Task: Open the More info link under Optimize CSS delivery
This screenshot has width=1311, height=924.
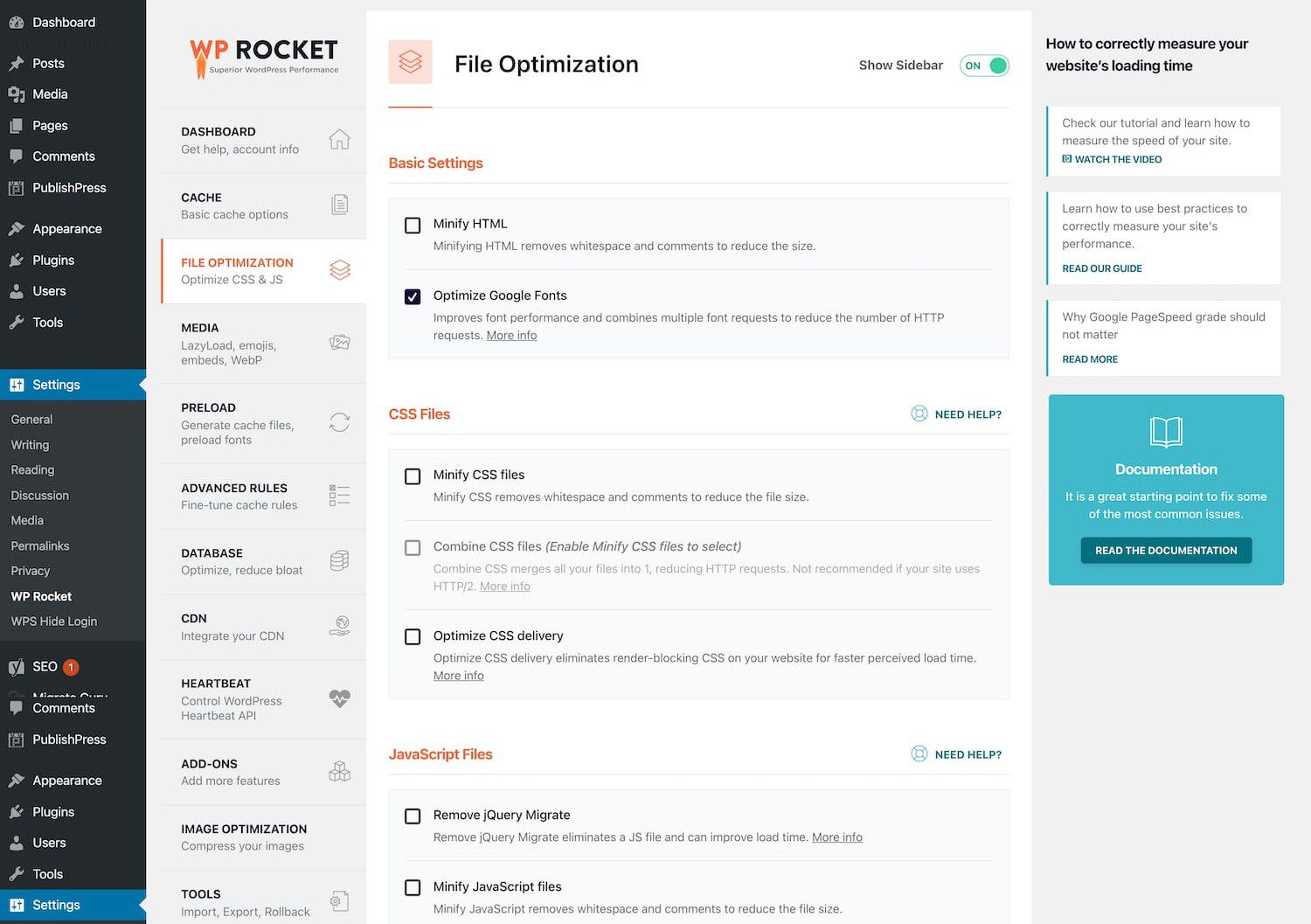Action: pyautogui.click(x=458, y=675)
